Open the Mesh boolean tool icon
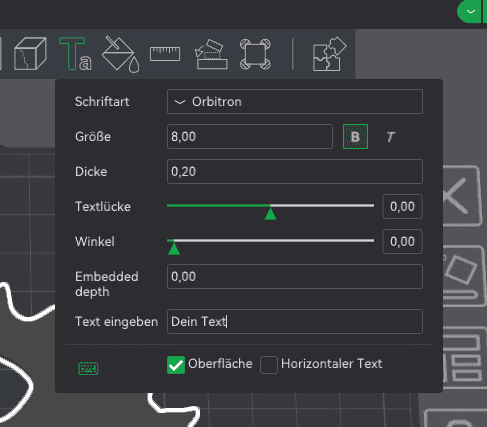This screenshot has height=427, width=487. click(x=211, y=54)
